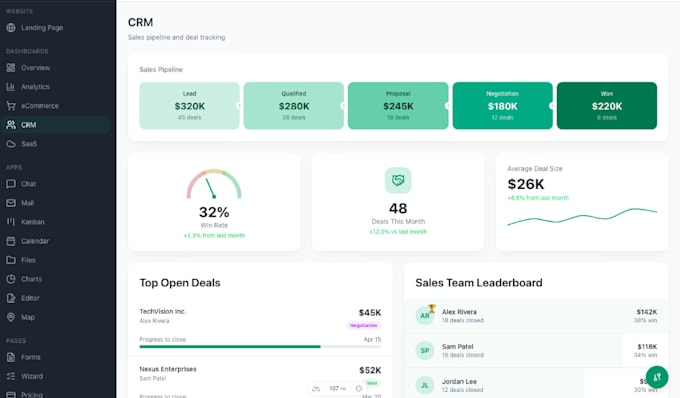
Task: Click the $26K Average Deal Size value
Action: pos(526,184)
